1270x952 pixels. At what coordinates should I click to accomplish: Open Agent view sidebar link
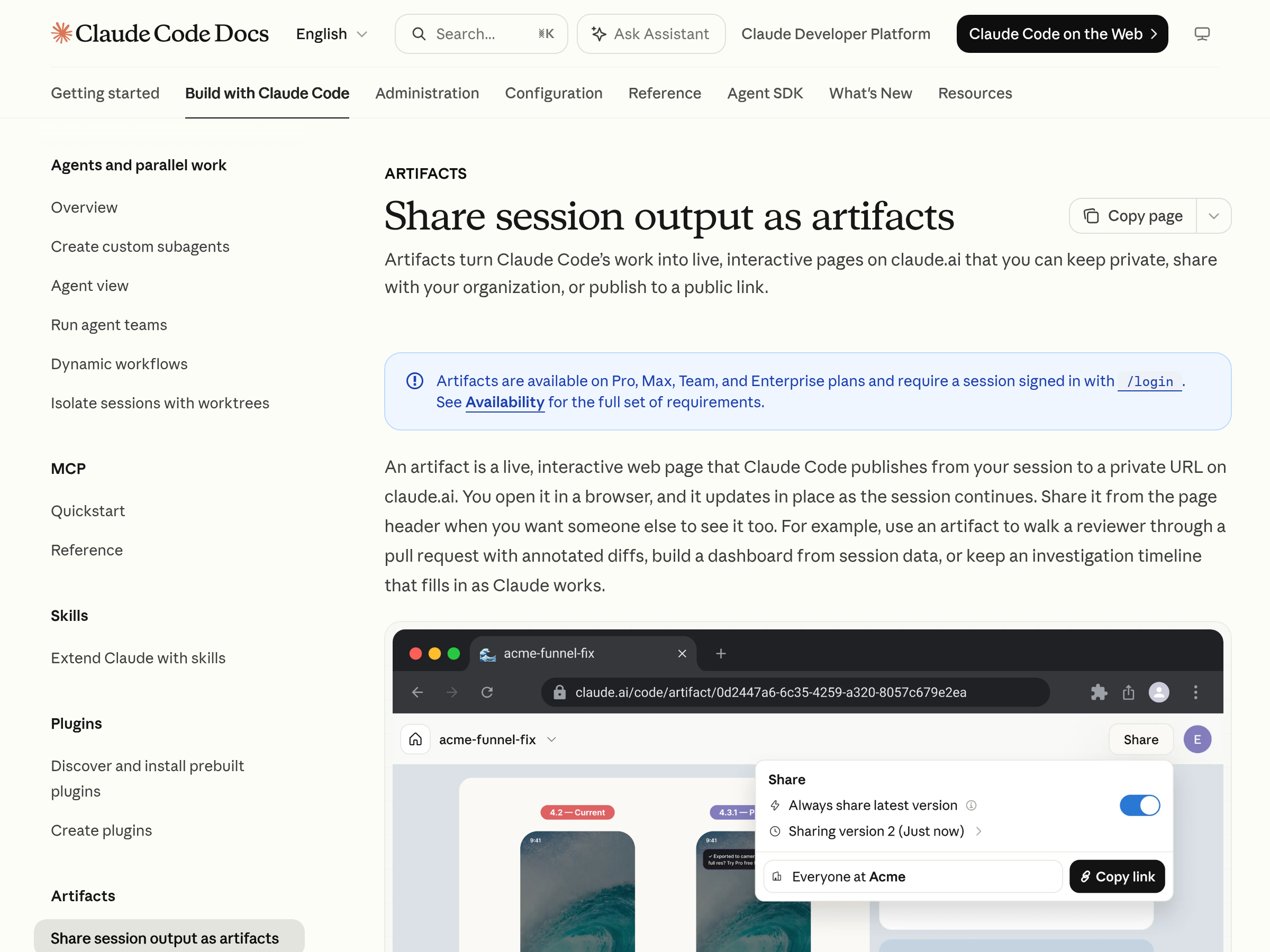(x=89, y=286)
